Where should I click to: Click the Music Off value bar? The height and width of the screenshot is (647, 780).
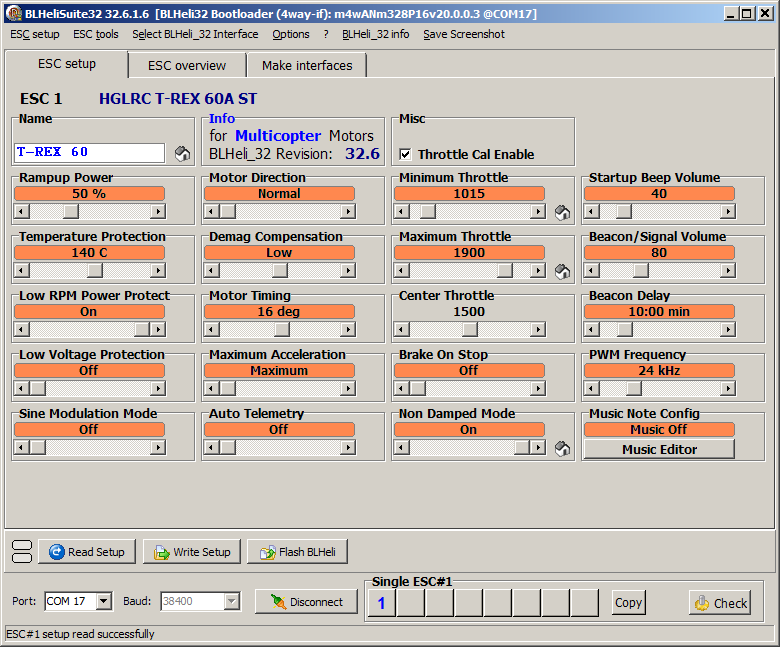click(x=659, y=429)
